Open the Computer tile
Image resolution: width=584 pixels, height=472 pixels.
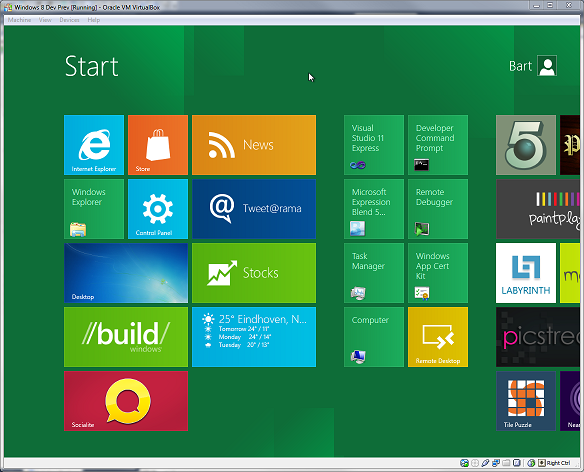[374, 337]
